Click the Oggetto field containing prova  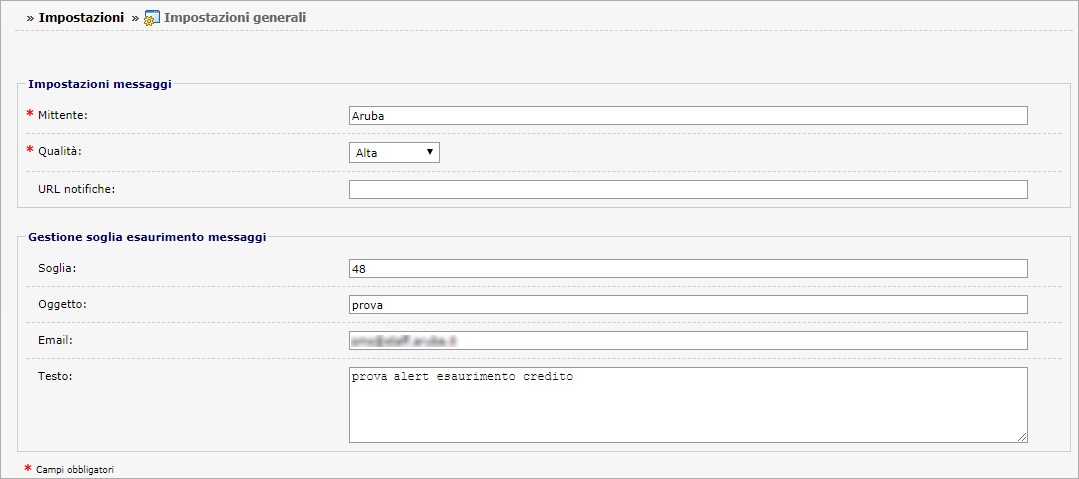688,304
